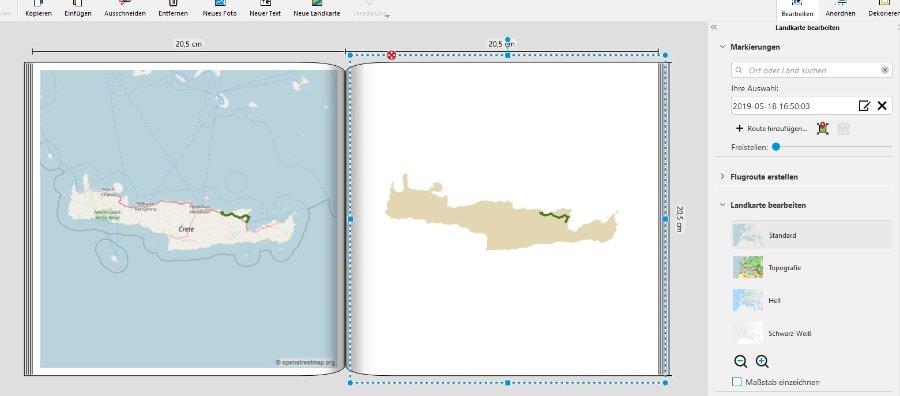The width and height of the screenshot is (900, 396).
Task: Remove the selected route with X icon
Action: (882, 106)
